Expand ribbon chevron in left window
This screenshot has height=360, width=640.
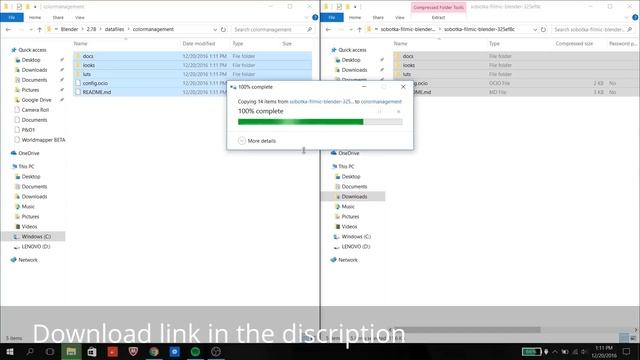(x=307, y=18)
